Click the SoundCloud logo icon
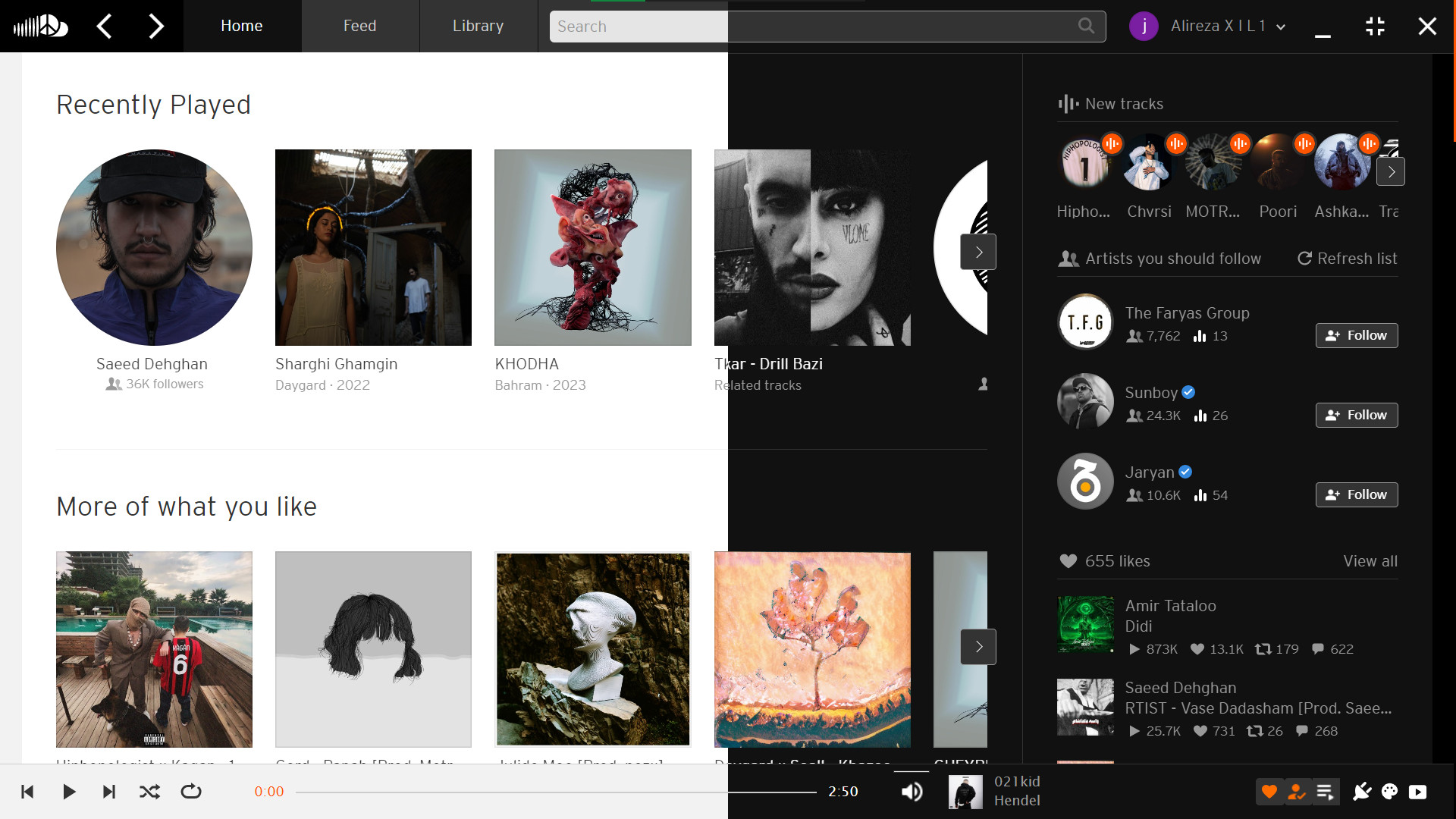Viewport: 1456px width, 819px height. pos(41,27)
